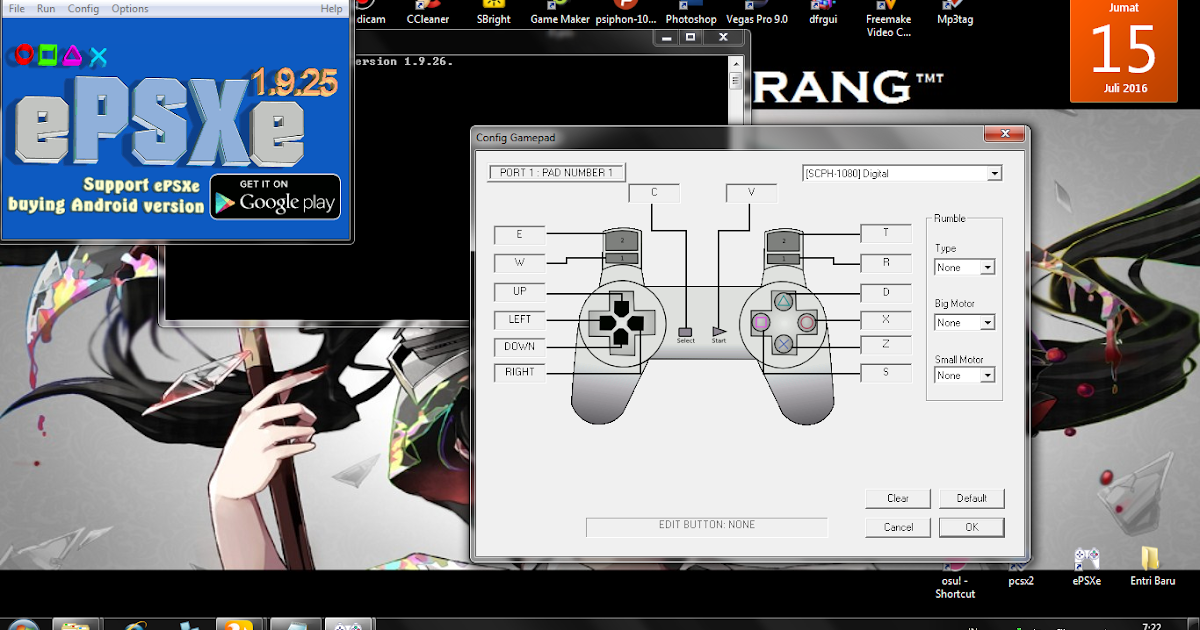Open the Run menu in ePSXe
1200x630 pixels.
click(45, 8)
